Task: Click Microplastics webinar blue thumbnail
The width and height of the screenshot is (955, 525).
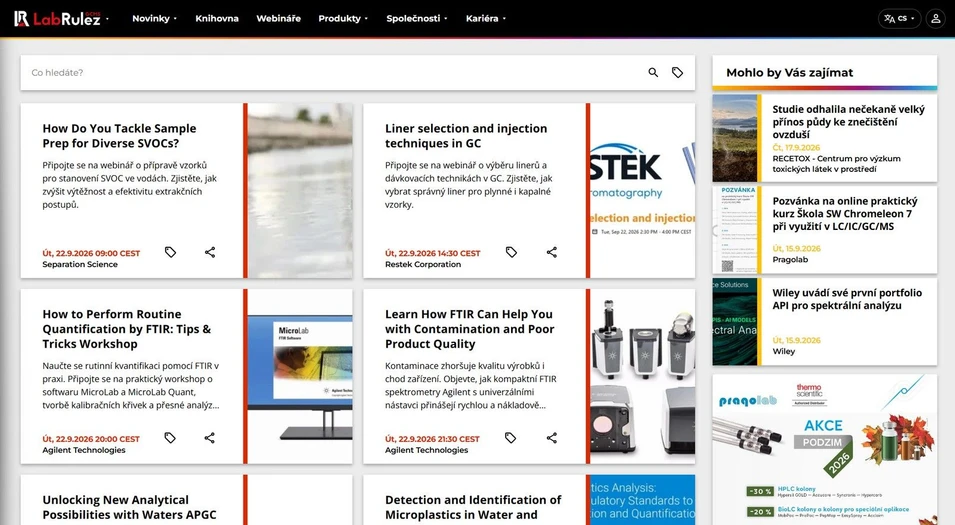Action: [x=643, y=500]
